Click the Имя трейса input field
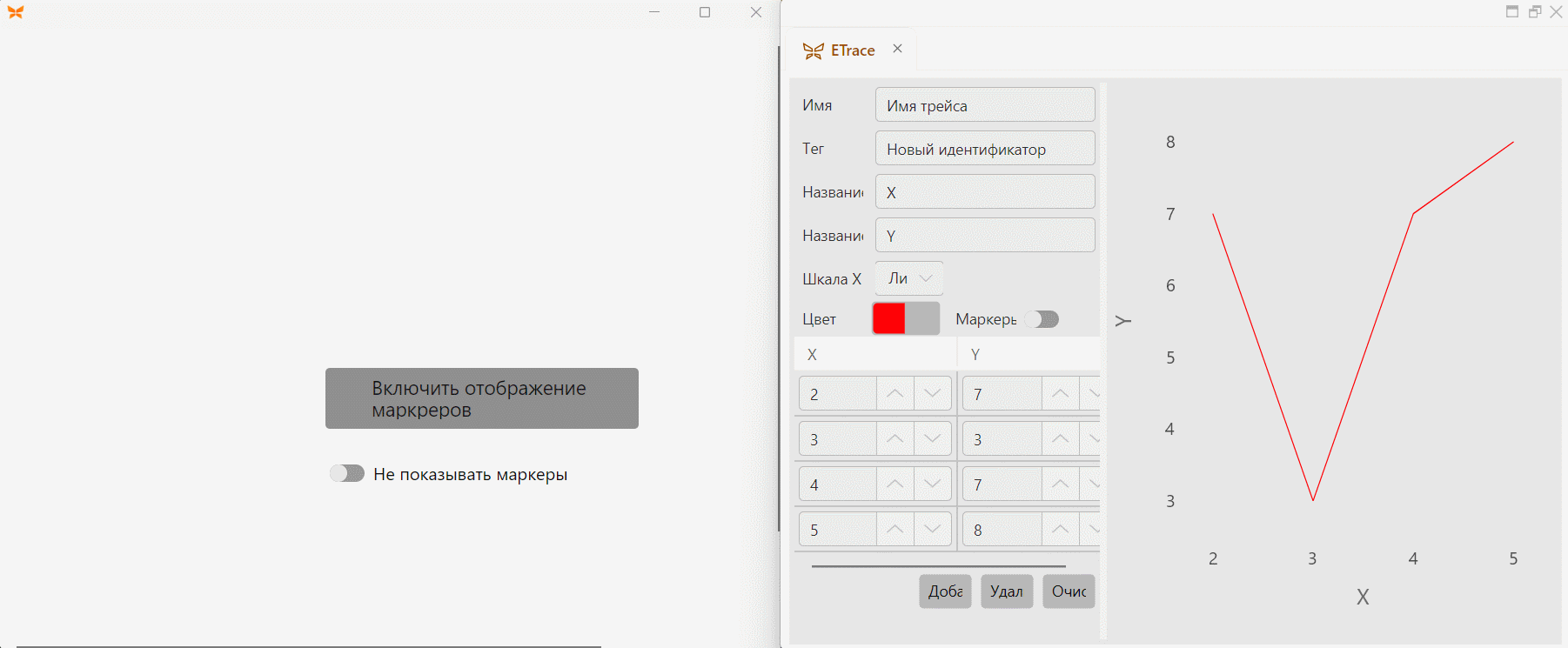Screen dimensions: 1568x648 [x=985, y=105]
